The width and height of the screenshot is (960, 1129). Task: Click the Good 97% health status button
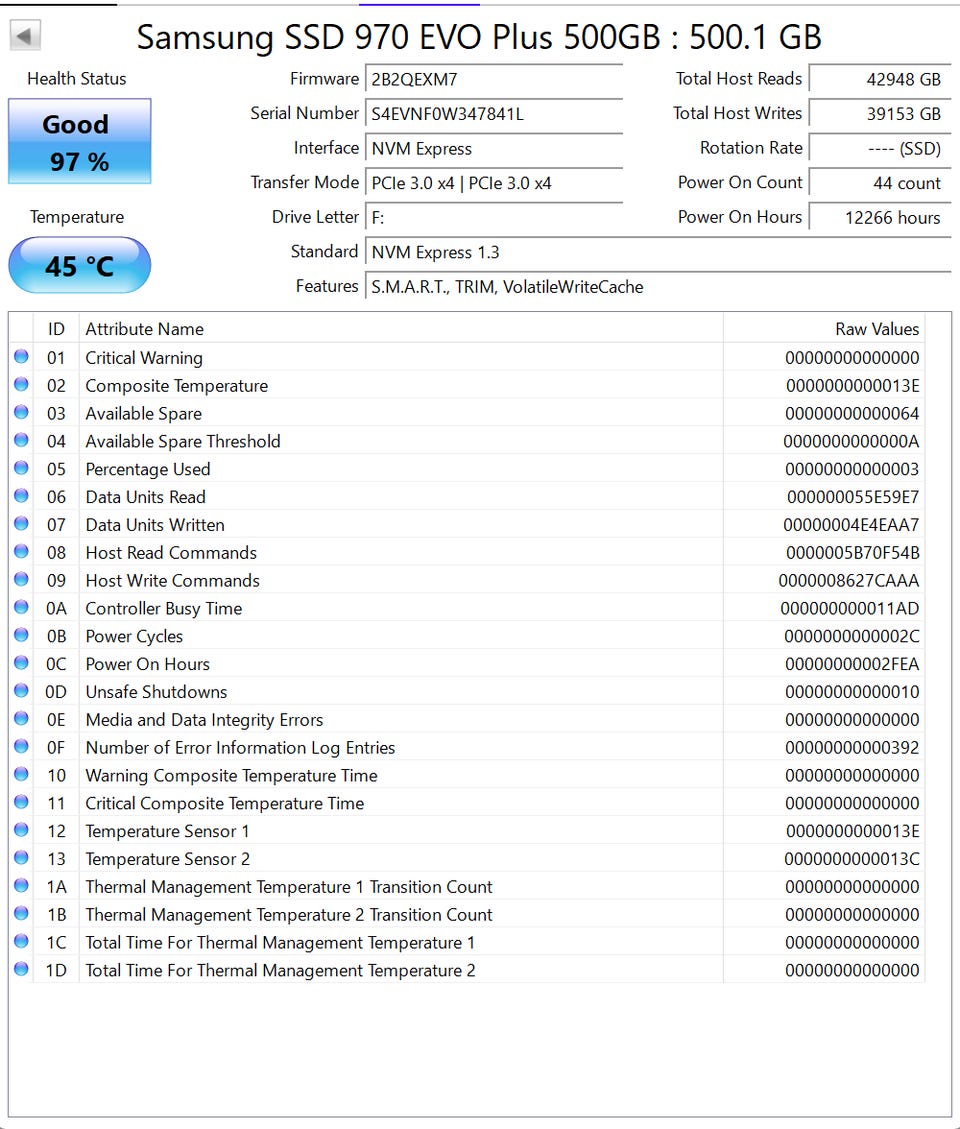[x=79, y=141]
